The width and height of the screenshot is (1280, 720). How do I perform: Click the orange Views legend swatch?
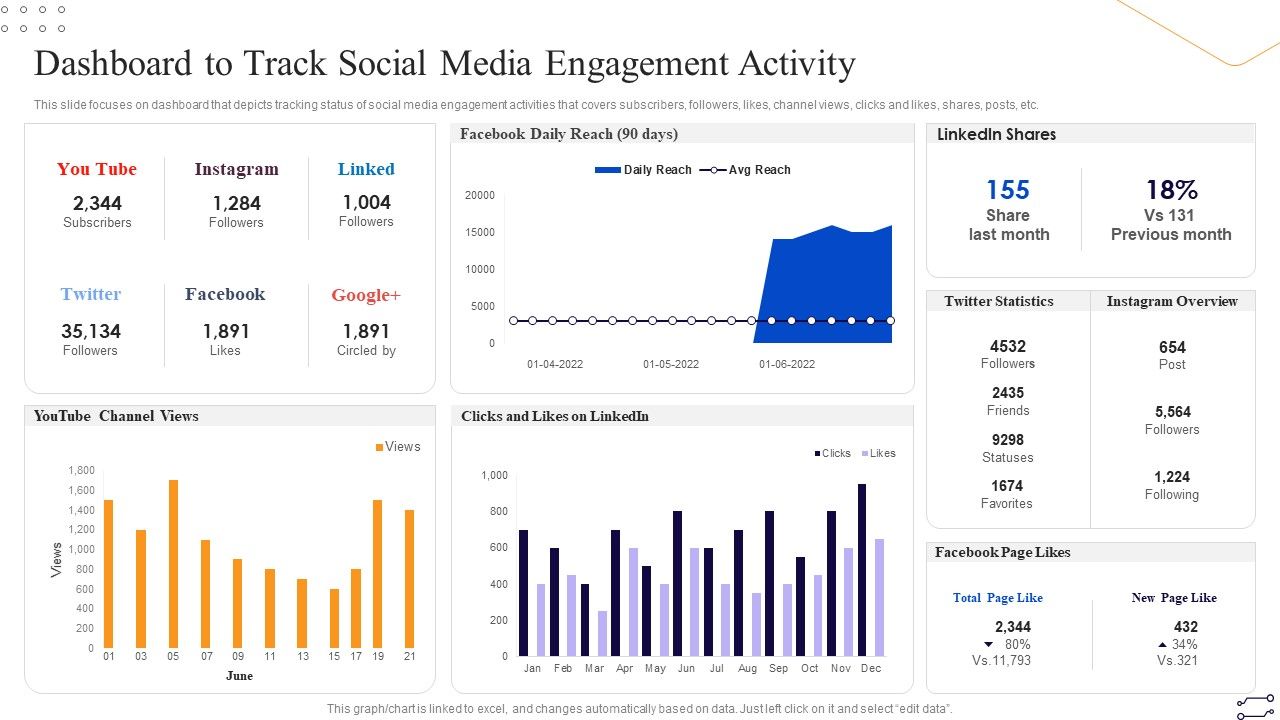379,447
